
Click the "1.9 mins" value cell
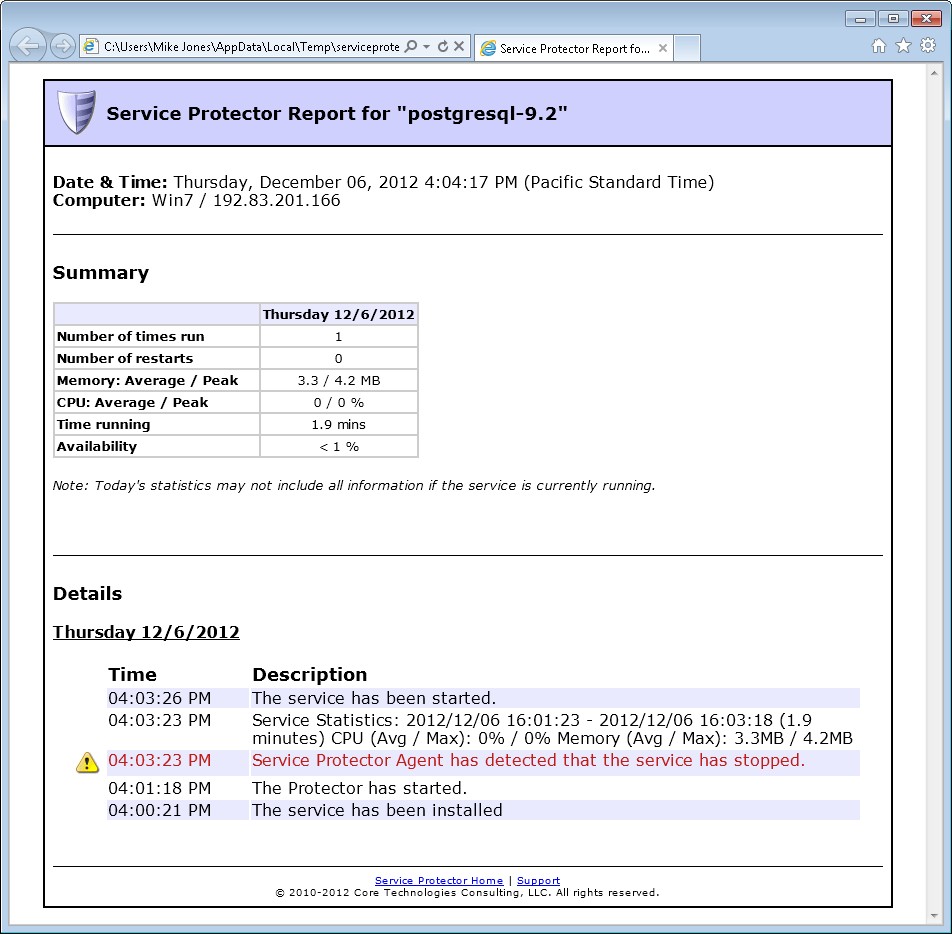tap(339, 424)
